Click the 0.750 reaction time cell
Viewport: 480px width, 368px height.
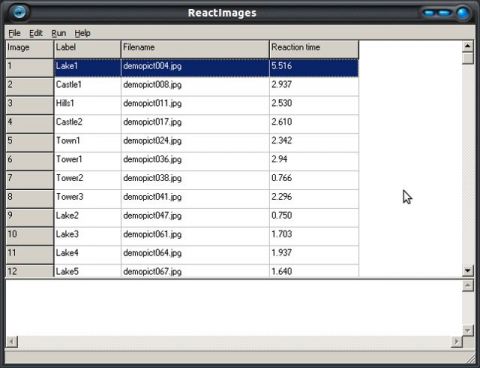[x=314, y=218]
